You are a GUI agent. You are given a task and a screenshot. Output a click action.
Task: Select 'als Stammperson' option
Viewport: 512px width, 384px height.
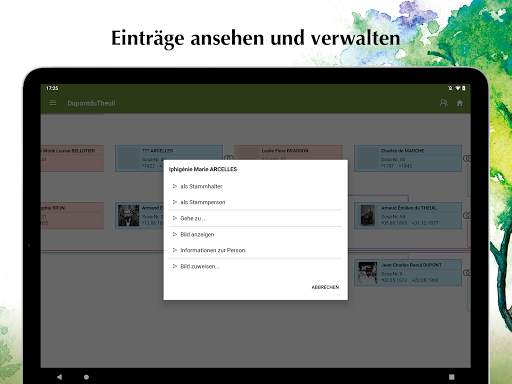pyautogui.click(x=255, y=202)
